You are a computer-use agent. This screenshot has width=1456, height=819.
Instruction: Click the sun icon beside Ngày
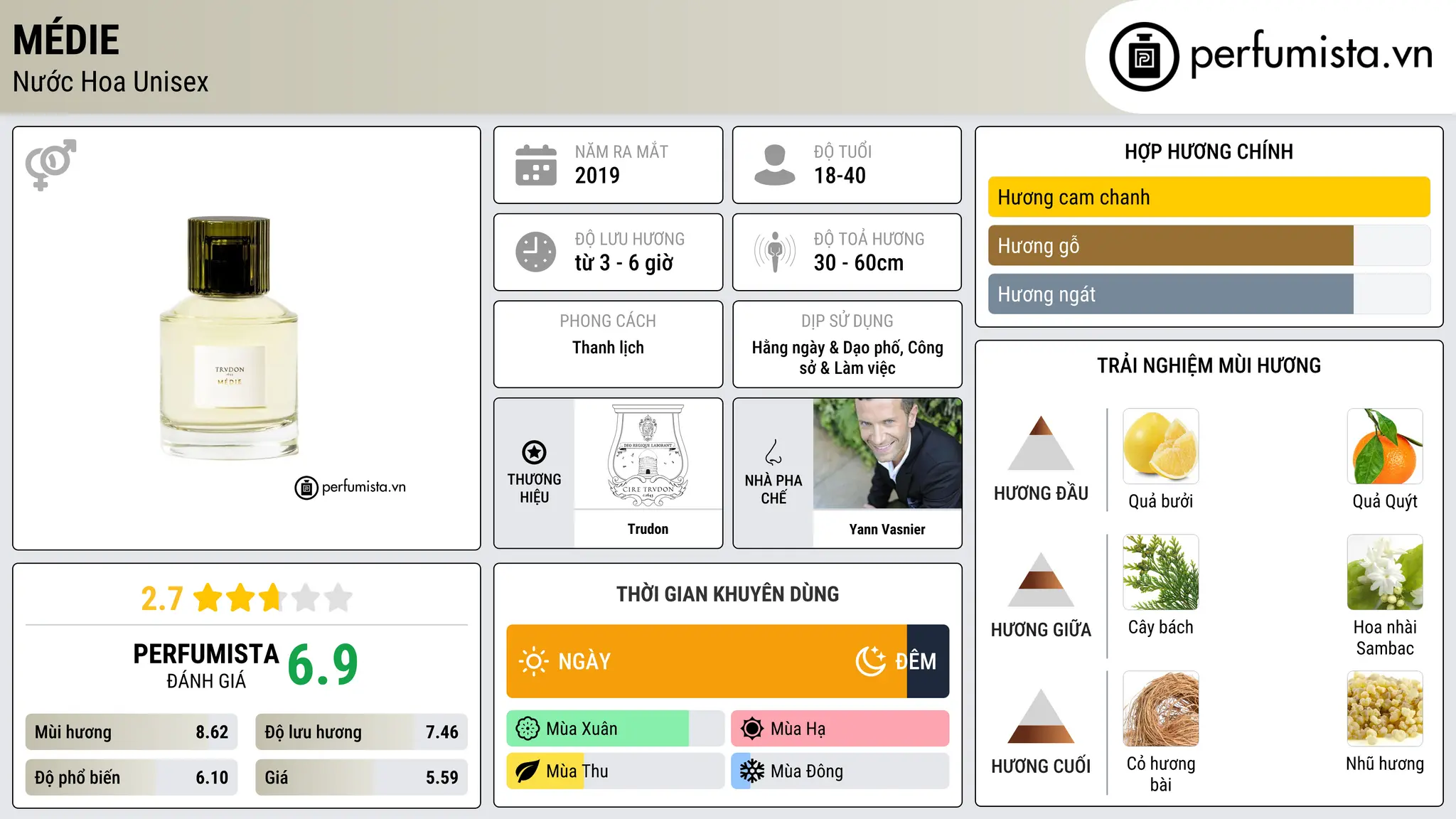click(534, 661)
